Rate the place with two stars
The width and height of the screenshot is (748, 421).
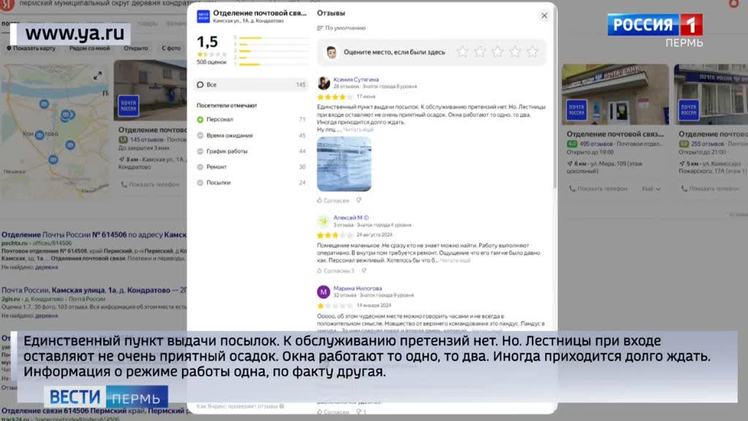pyautogui.click(x=480, y=51)
